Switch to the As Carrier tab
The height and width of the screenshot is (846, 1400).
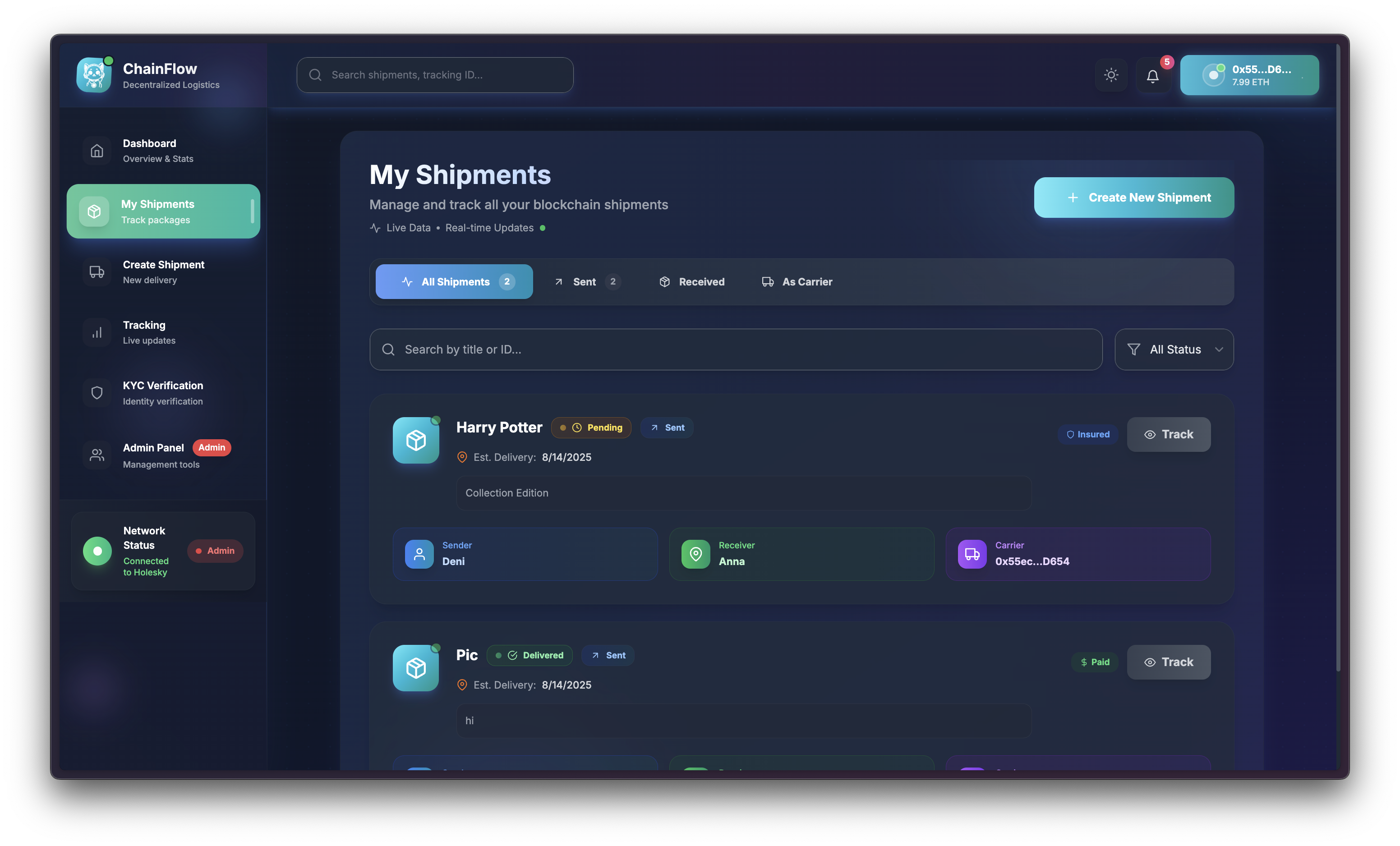(x=797, y=282)
